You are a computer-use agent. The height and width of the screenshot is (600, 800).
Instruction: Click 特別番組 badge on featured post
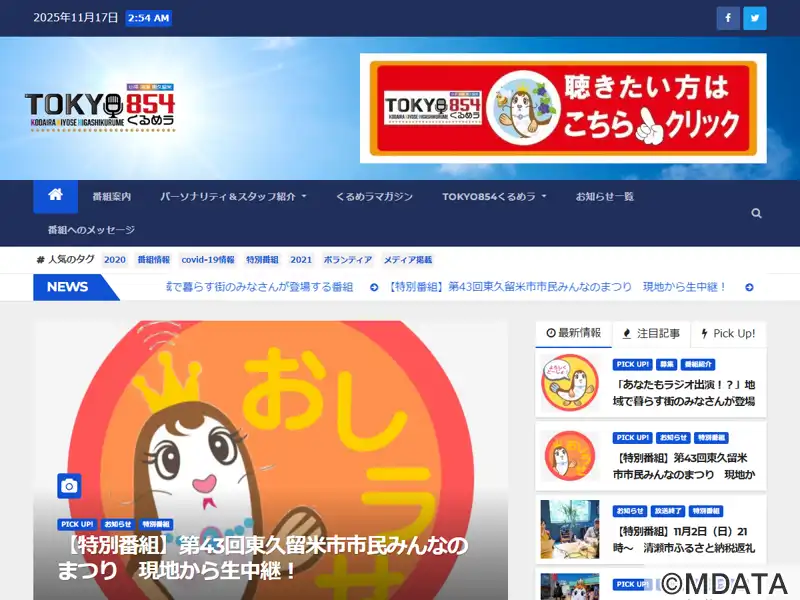click(156, 524)
